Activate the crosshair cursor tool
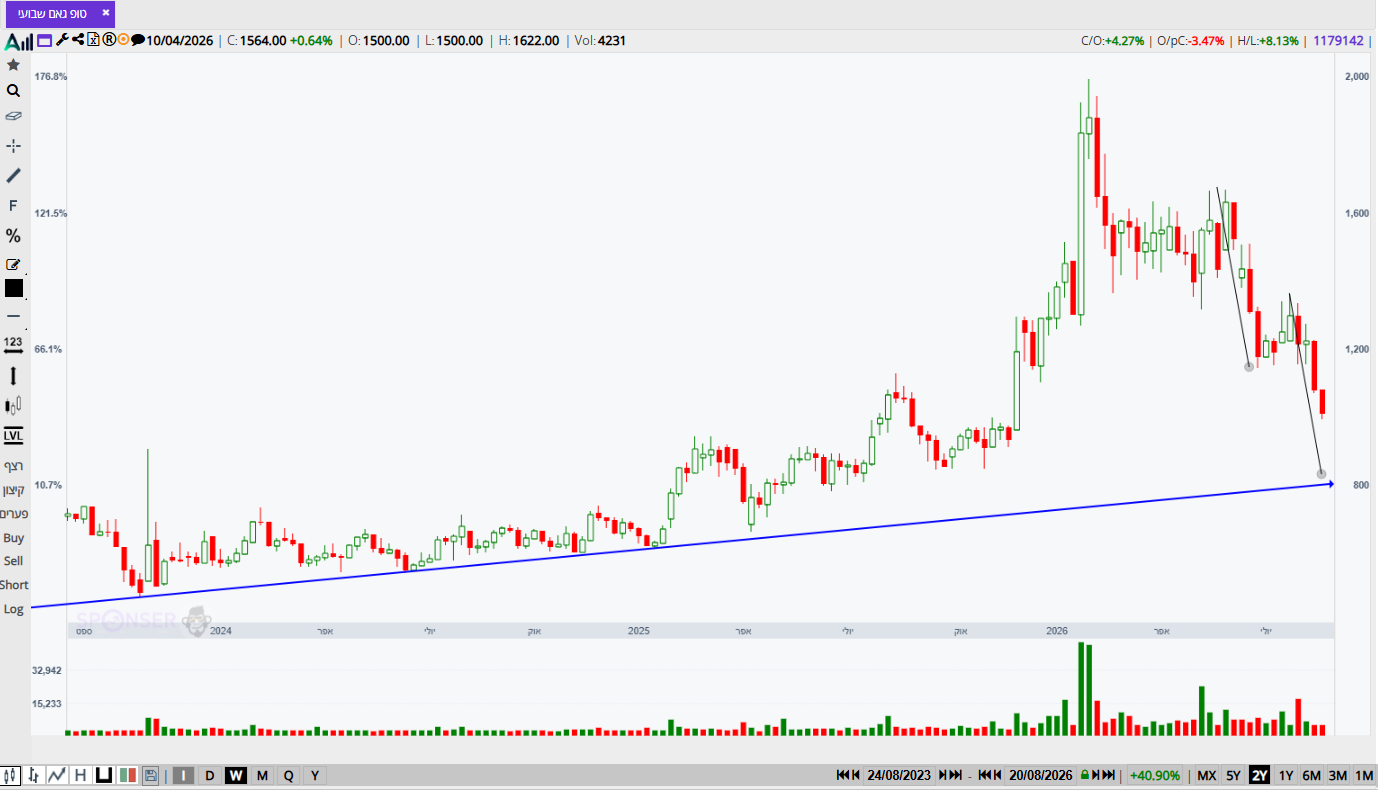 (x=13, y=146)
